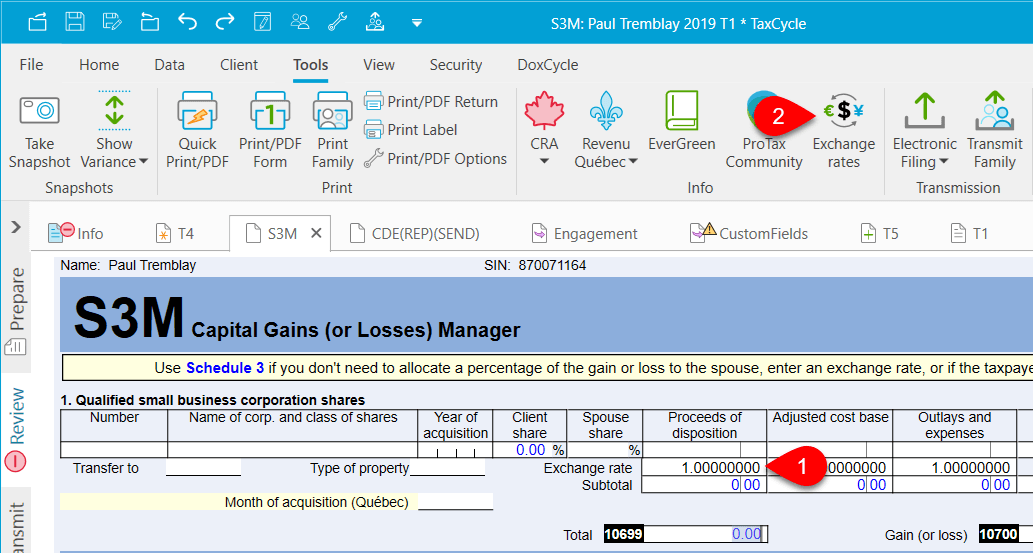Click the Transfer to field

pyautogui.click(x=203, y=468)
